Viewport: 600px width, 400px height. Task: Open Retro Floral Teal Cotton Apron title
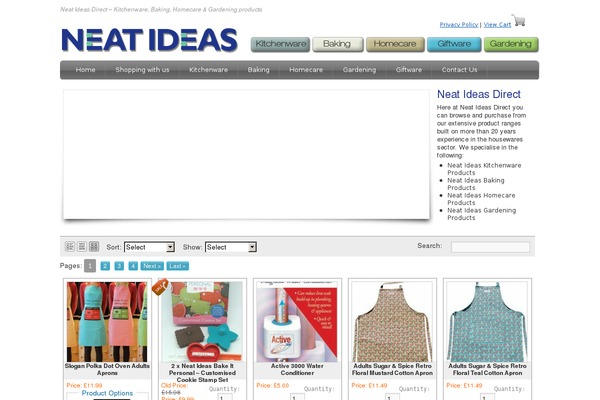(x=487, y=369)
